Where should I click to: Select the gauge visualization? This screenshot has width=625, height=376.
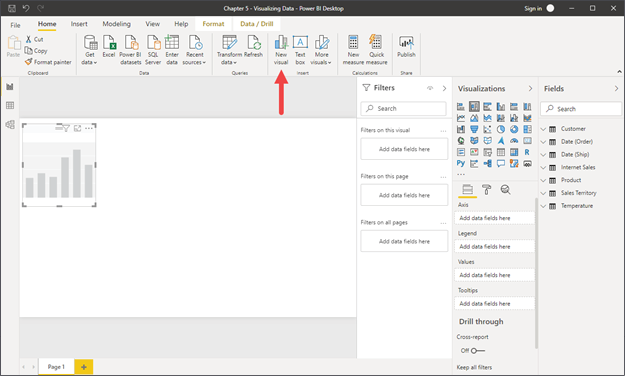(514, 140)
